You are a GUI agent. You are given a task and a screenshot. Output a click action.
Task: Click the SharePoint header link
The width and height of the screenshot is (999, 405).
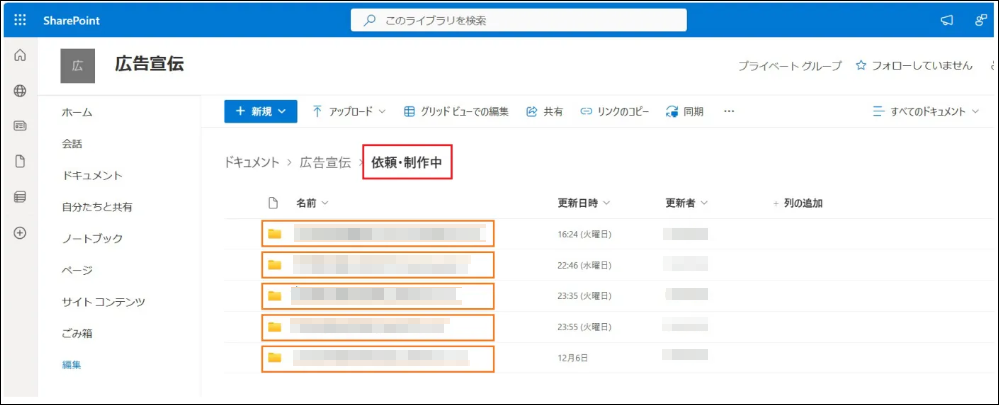click(71, 20)
